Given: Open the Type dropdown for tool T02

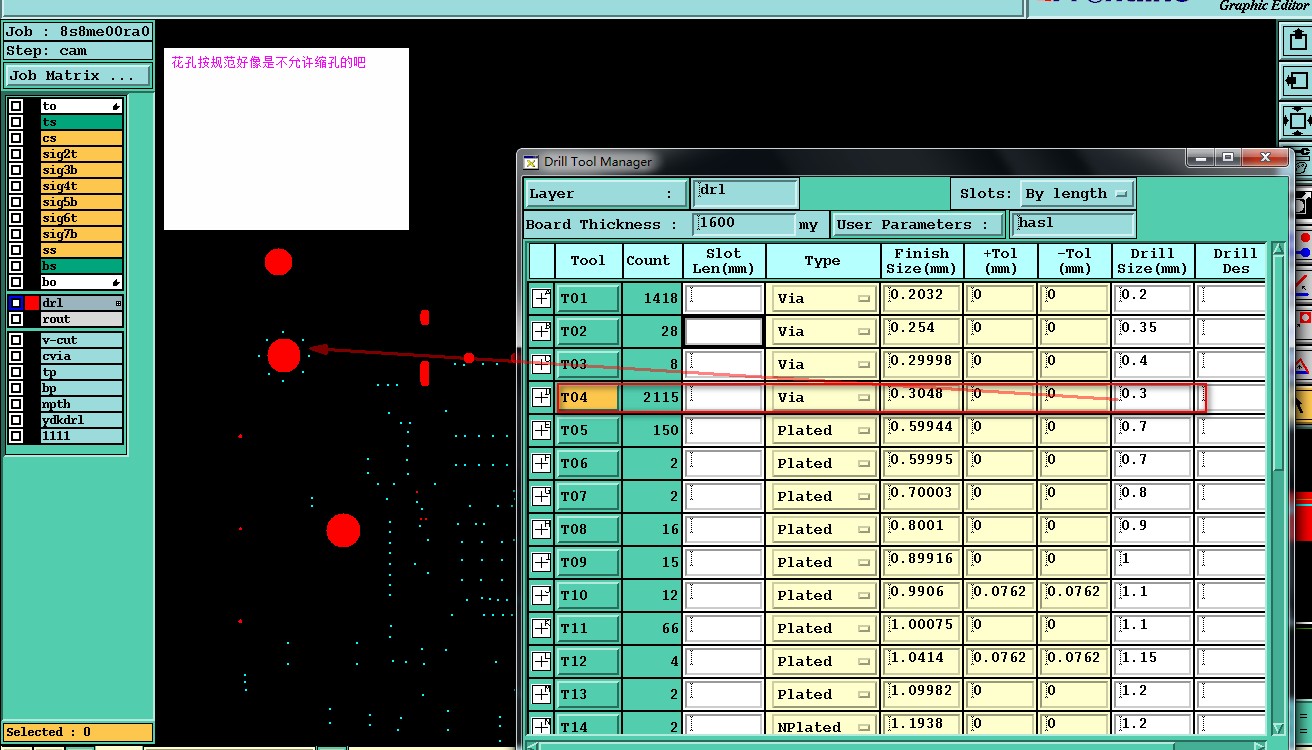Looking at the screenshot, I should coord(822,331).
